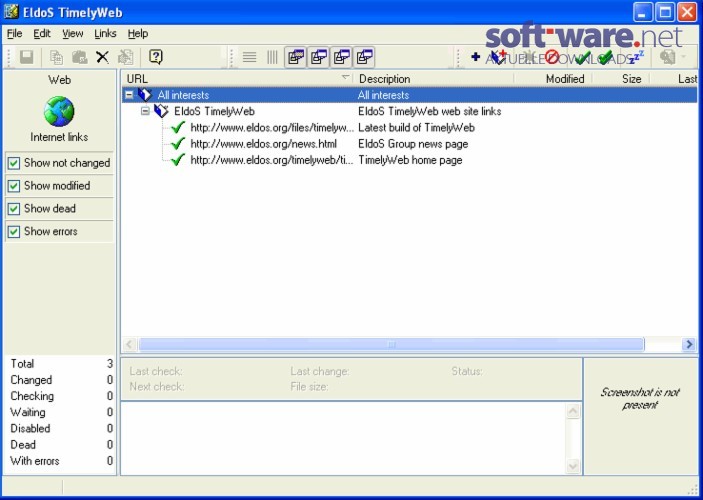Click the add folder icon with red plus
703x500 pixels.
click(498, 57)
